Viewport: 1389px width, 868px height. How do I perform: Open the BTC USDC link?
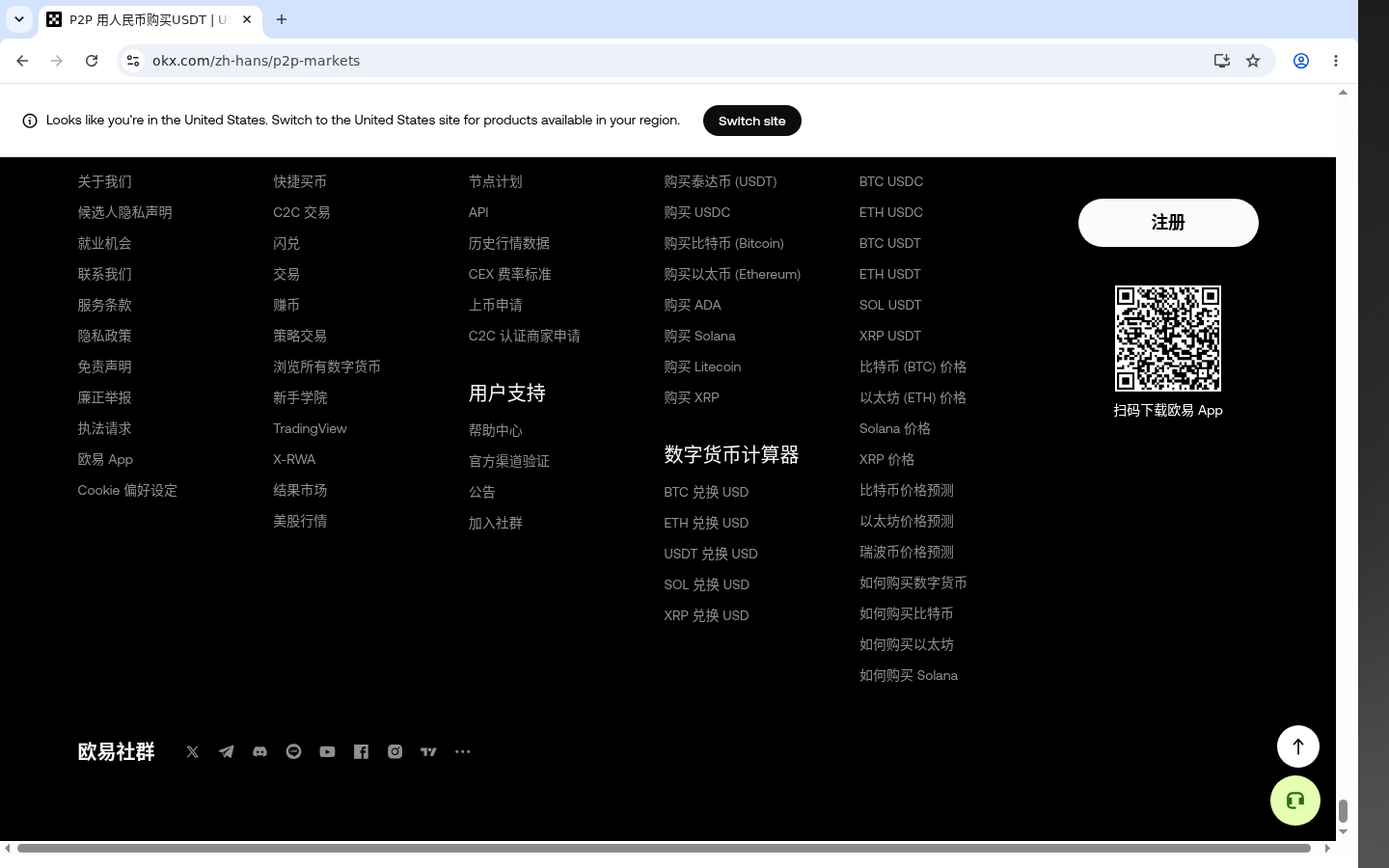[x=891, y=181]
